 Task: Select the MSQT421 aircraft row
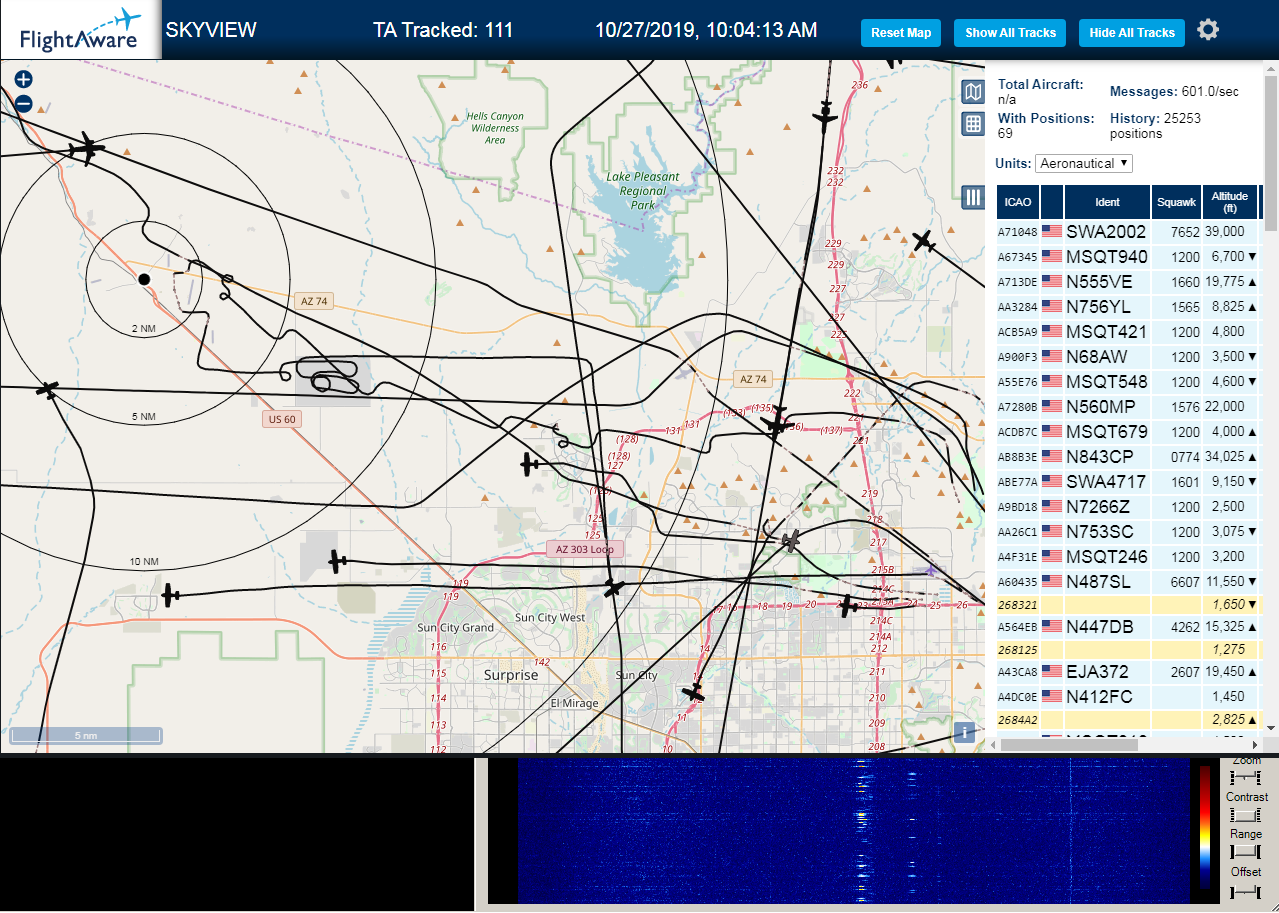point(1128,331)
